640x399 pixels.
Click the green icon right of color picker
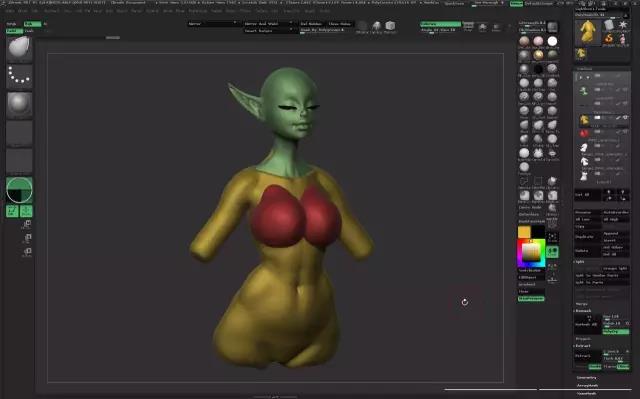(552, 251)
